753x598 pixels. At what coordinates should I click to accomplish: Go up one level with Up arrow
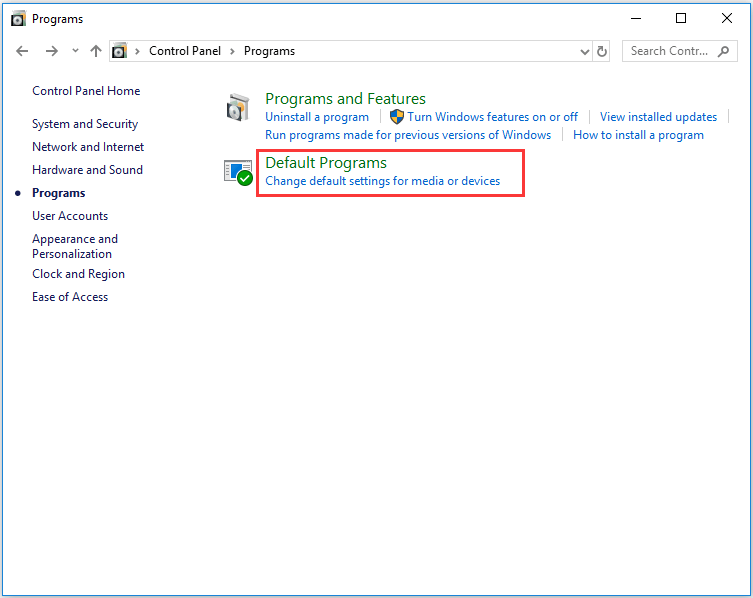click(96, 51)
